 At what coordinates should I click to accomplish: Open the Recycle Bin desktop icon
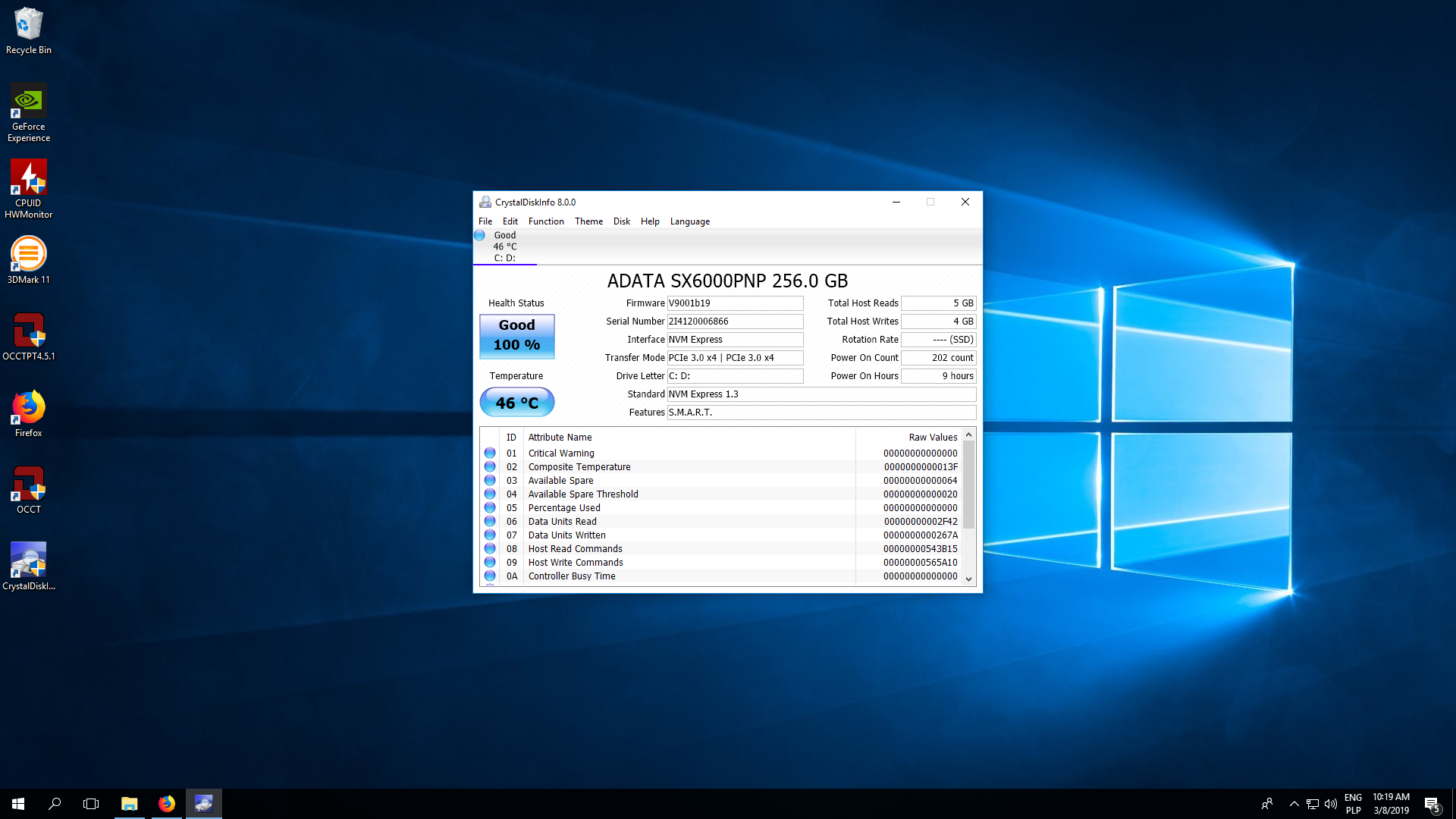(x=29, y=31)
